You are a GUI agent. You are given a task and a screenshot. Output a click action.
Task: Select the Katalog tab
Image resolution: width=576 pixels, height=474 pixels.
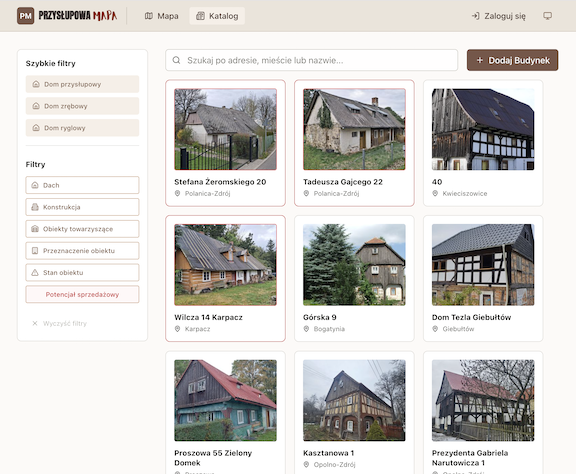[217, 16]
